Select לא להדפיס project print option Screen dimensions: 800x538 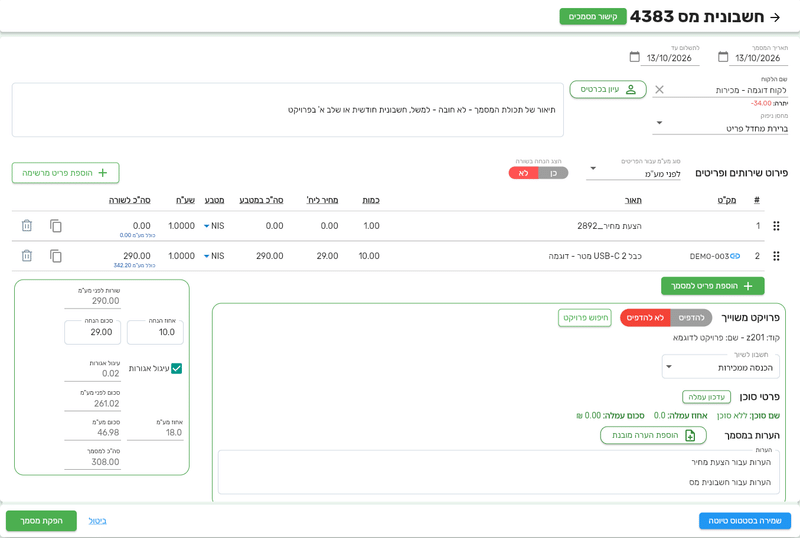click(x=645, y=317)
